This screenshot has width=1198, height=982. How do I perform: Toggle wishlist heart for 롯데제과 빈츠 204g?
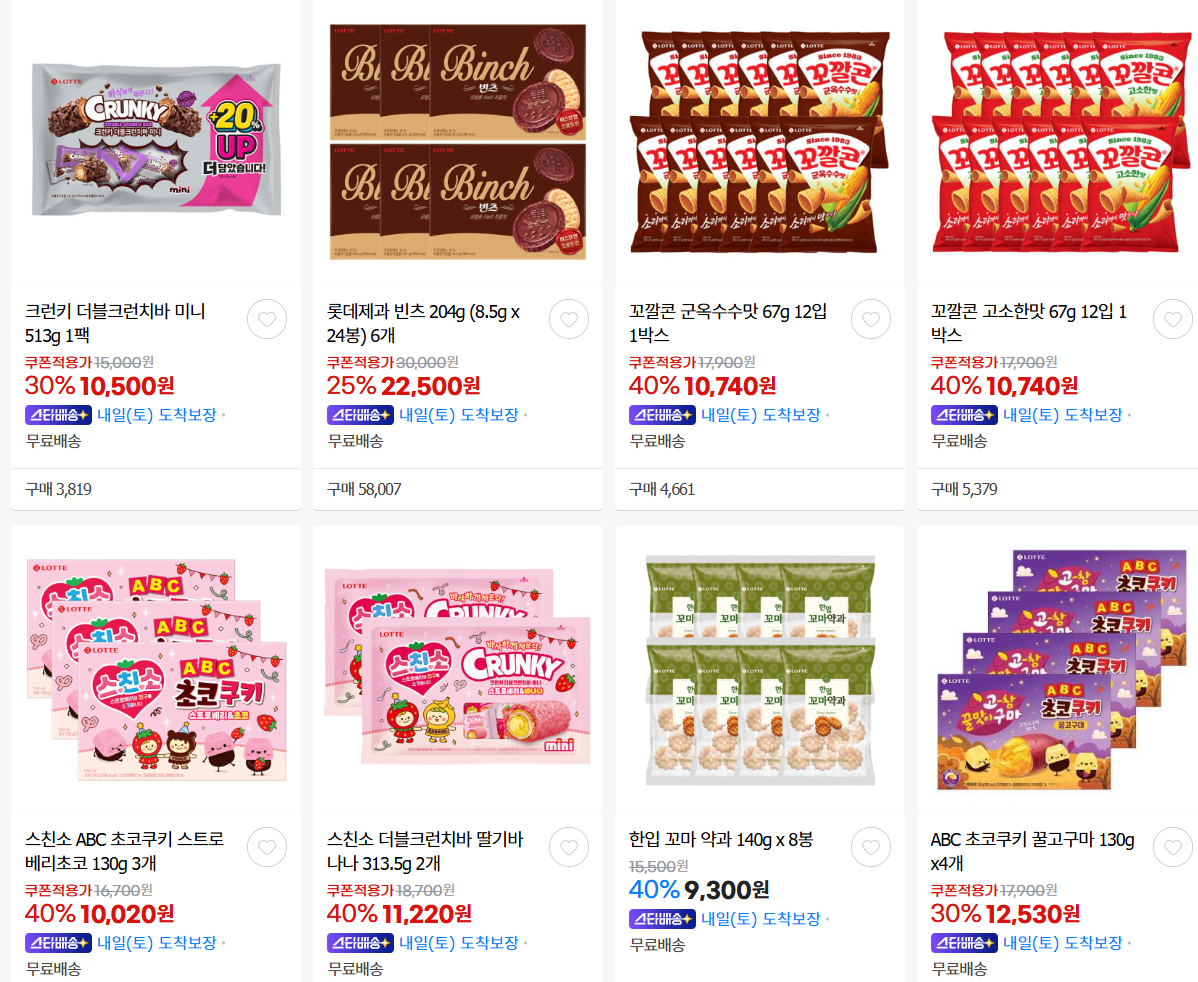[568, 319]
